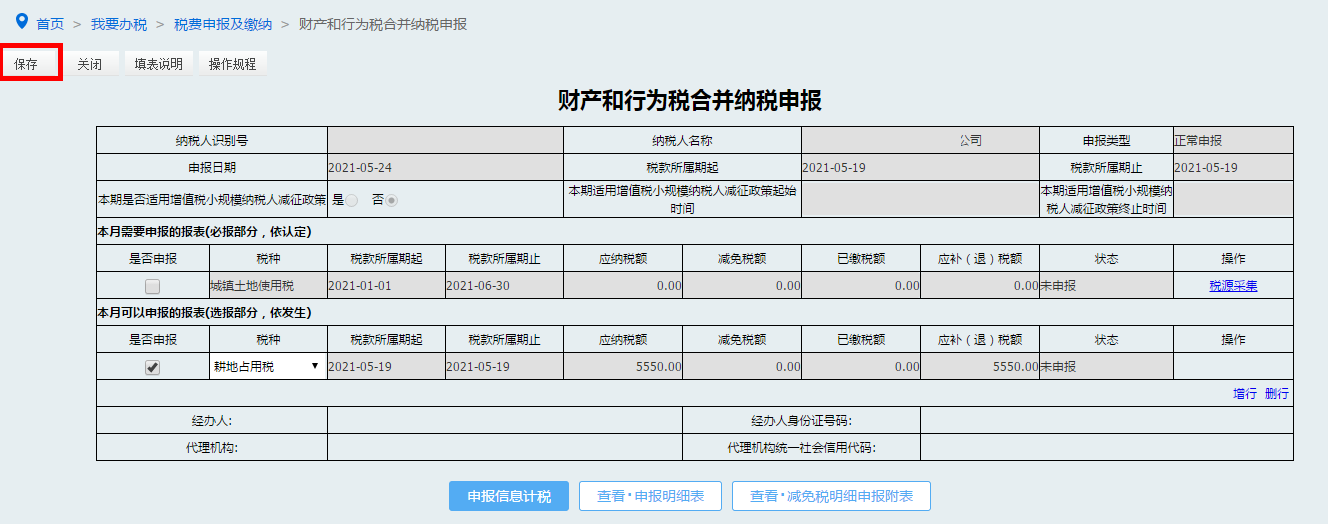The height and width of the screenshot is (524, 1328).
Task: Click the 代理机构 input field
Action: [505, 447]
